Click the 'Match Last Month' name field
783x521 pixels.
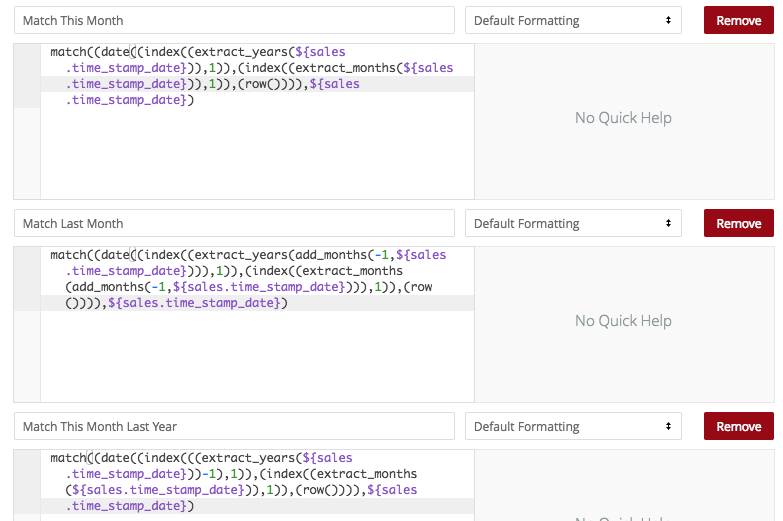click(234, 223)
